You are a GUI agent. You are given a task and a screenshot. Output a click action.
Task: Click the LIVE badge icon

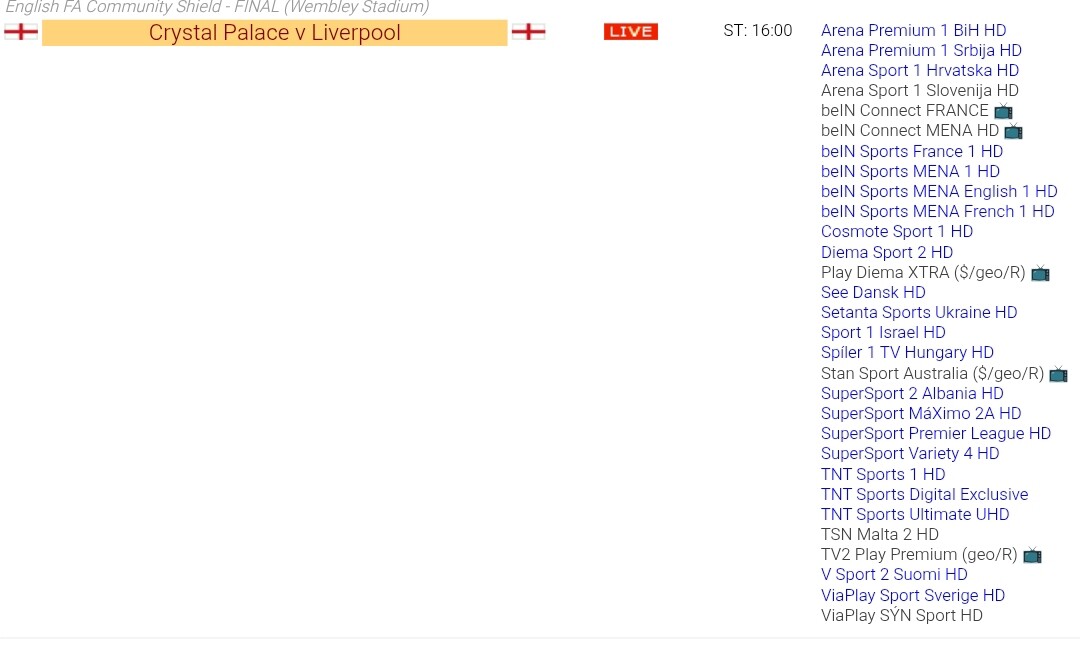(630, 32)
